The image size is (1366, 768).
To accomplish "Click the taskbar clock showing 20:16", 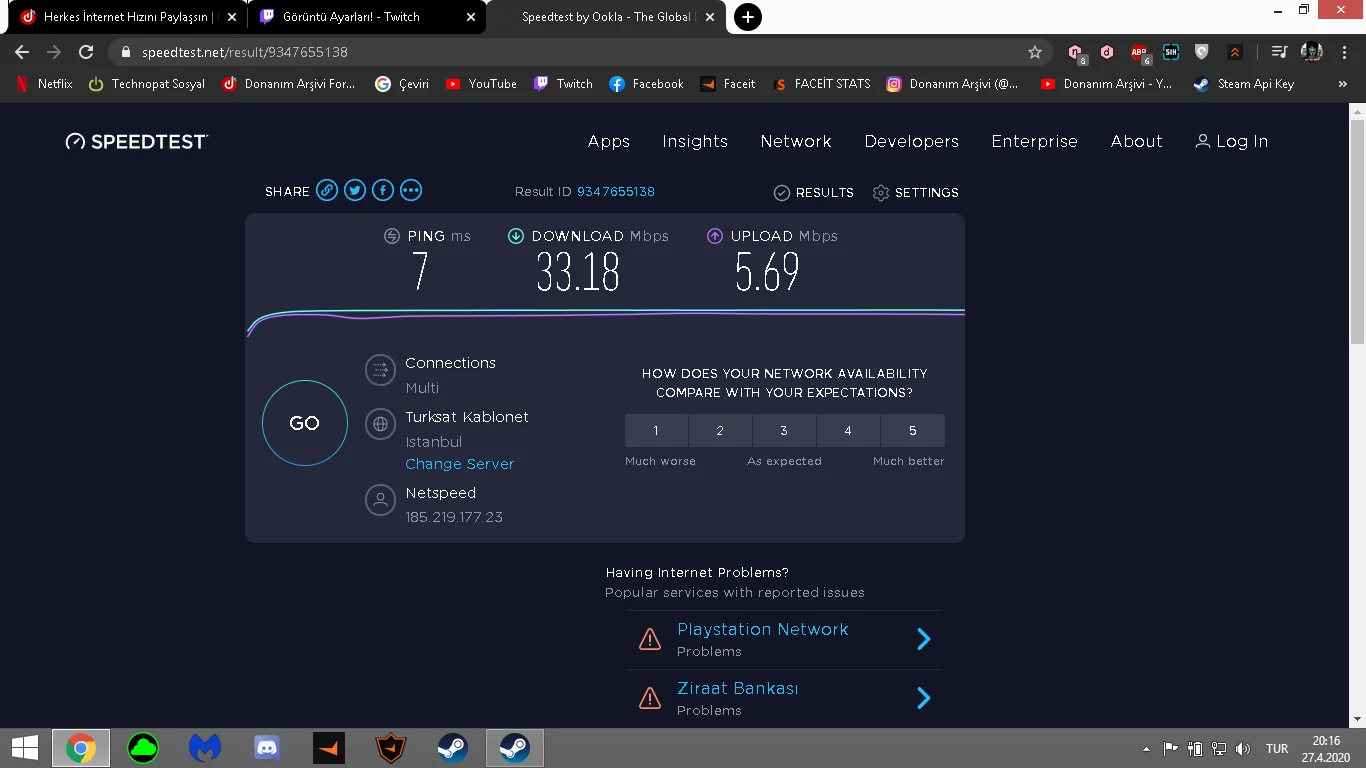I will [x=1326, y=749].
